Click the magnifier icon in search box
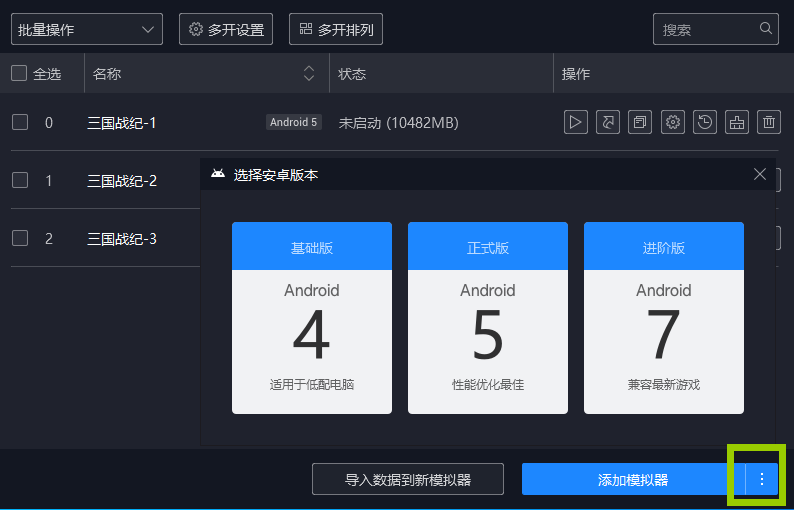This screenshot has width=794, height=510. pyautogui.click(x=766, y=28)
